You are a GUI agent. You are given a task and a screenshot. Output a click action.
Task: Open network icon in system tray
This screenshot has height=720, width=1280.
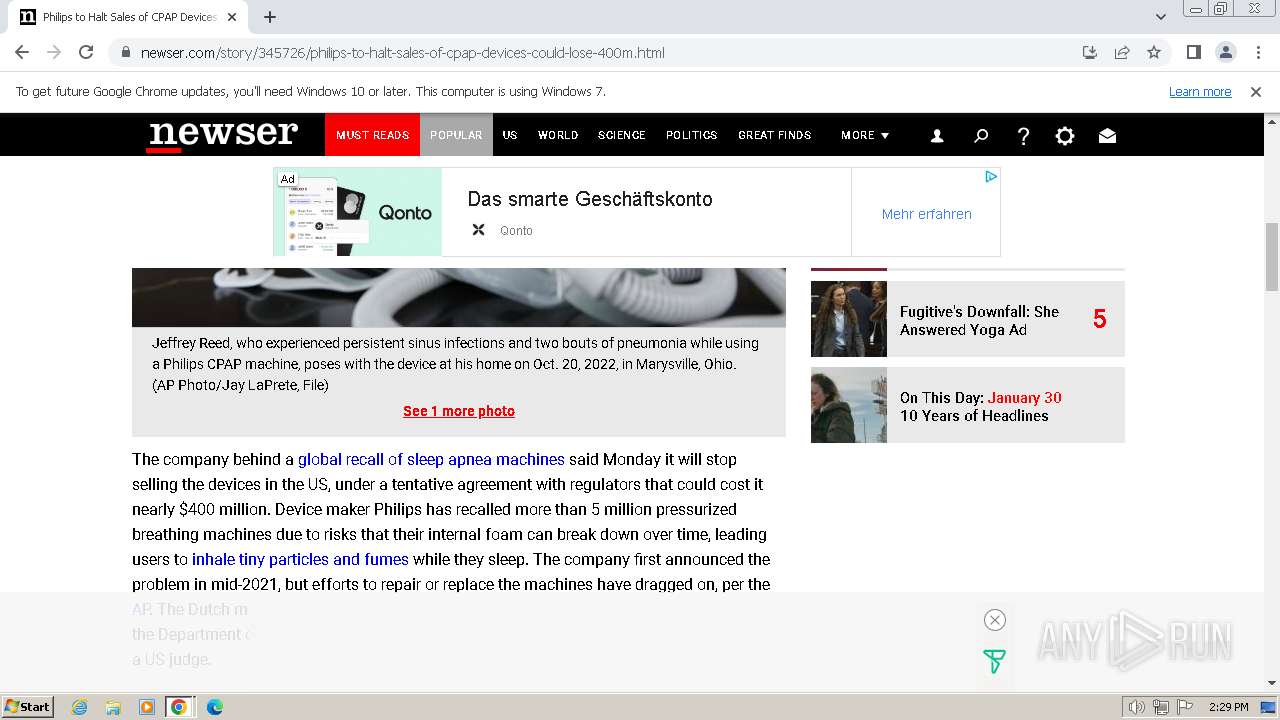click(1161, 707)
